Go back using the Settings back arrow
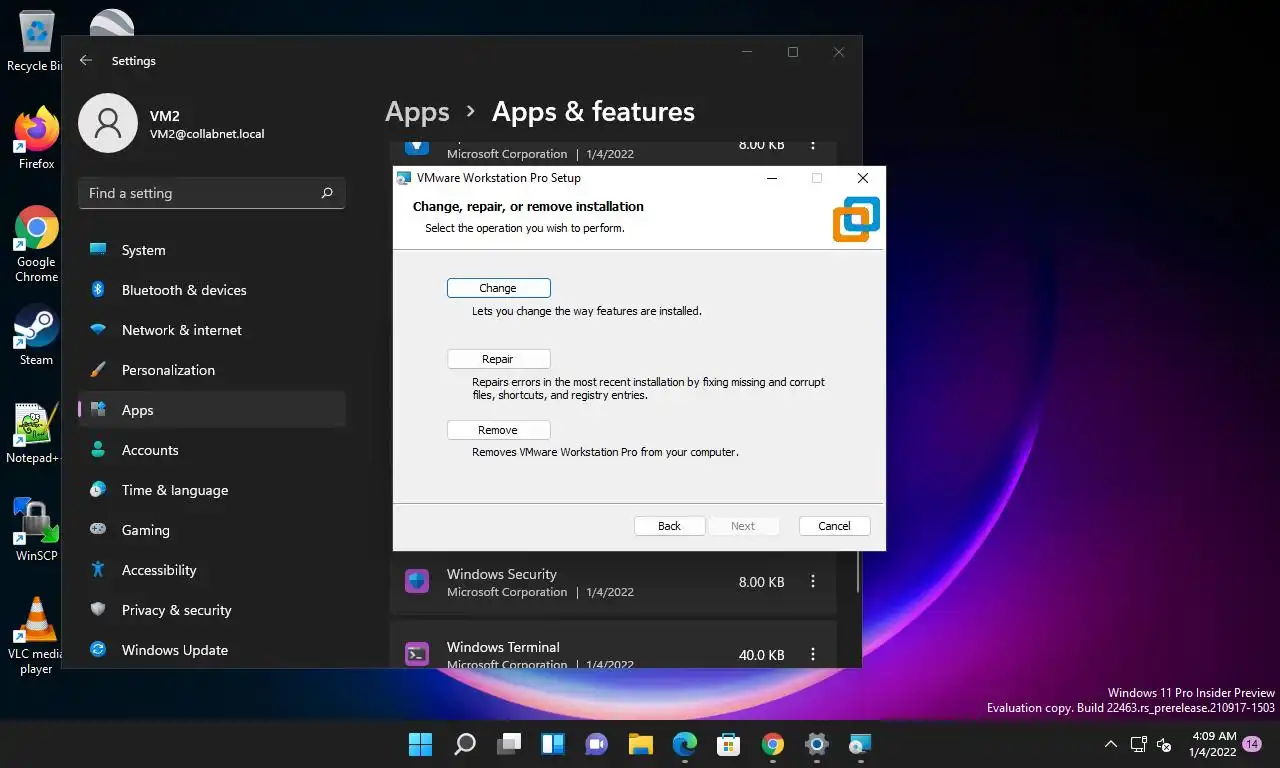 pyautogui.click(x=86, y=60)
